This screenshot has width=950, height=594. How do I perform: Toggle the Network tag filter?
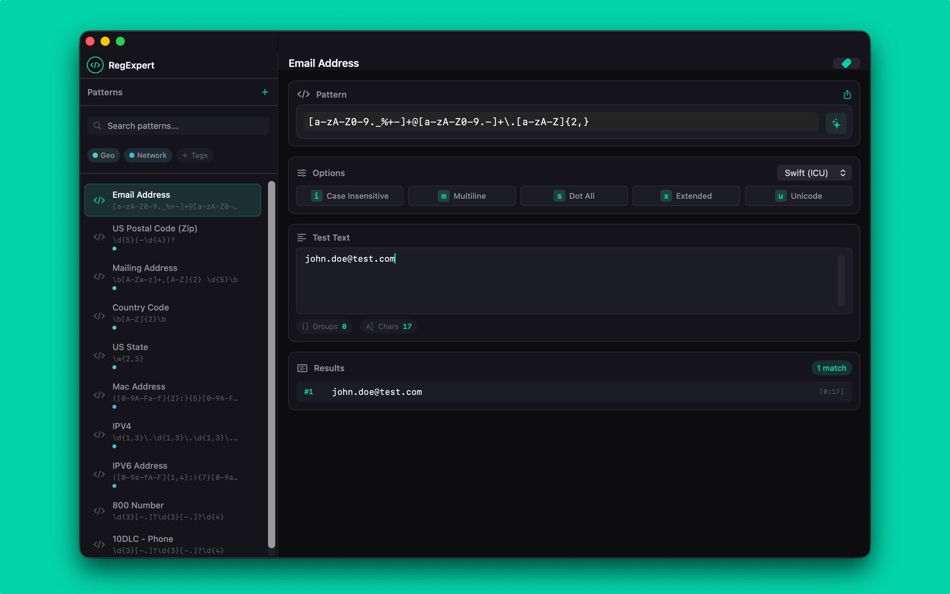click(148, 155)
